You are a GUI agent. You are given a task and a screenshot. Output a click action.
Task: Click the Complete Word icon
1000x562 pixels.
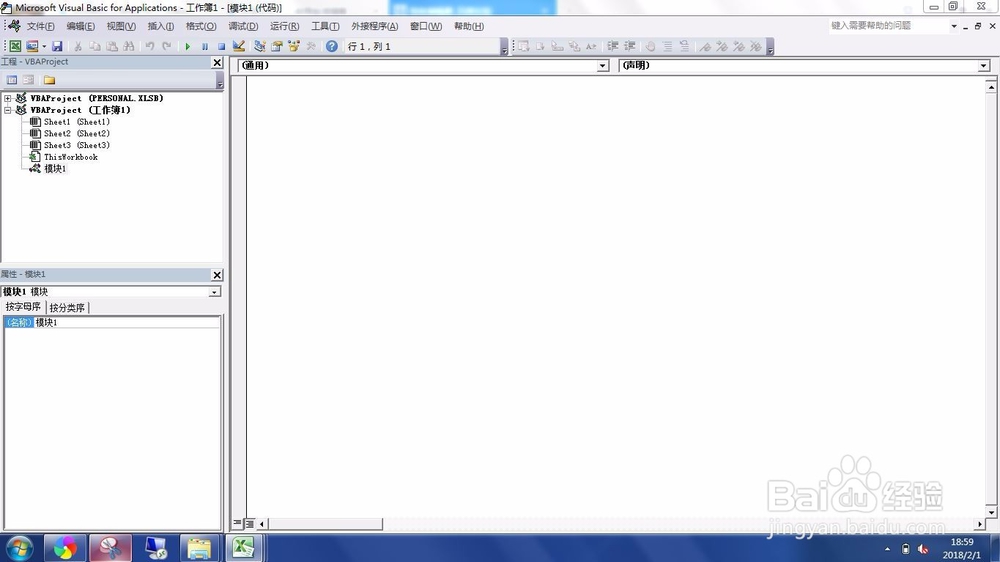point(591,46)
